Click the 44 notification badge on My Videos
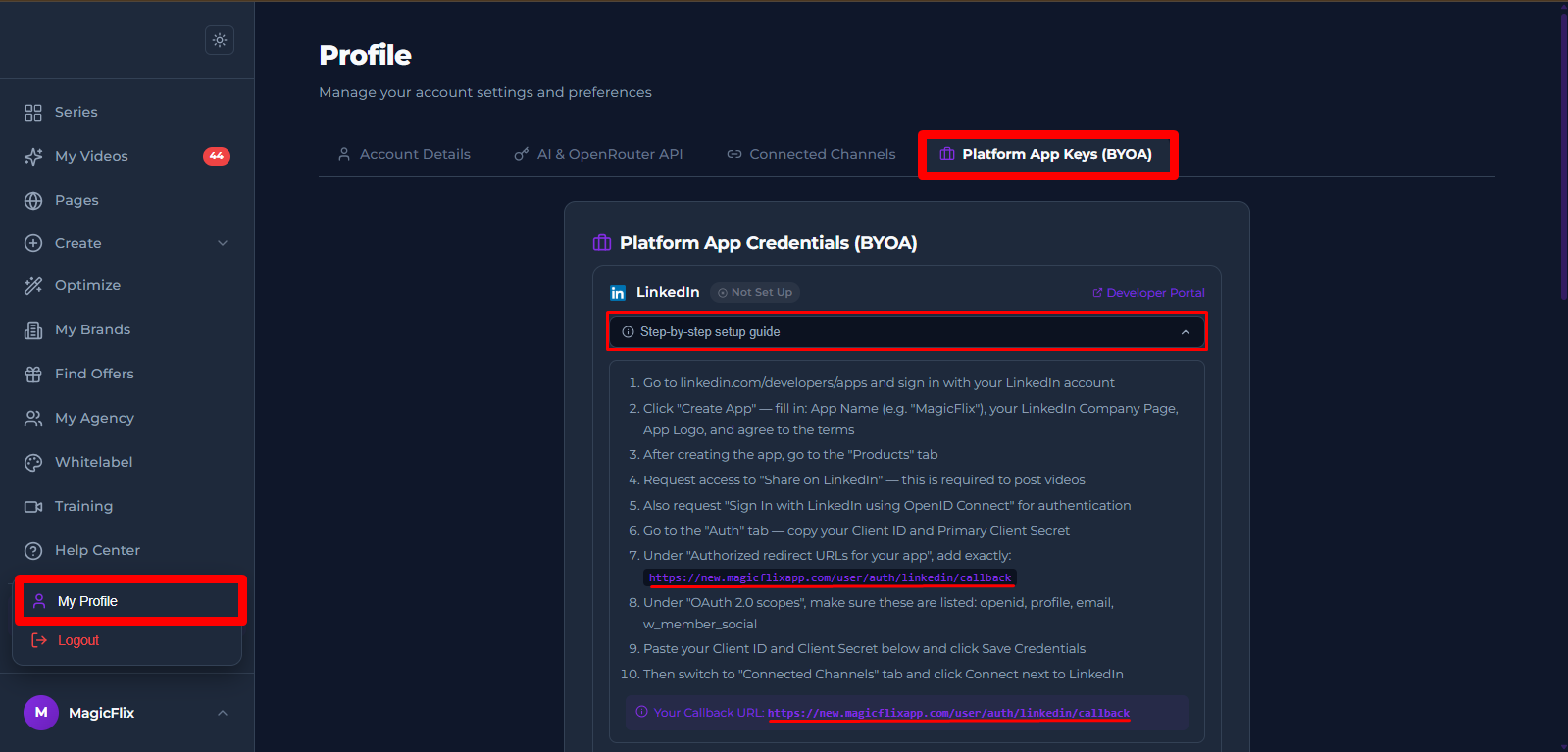Image resolution: width=1568 pixels, height=752 pixels. coord(217,156)
